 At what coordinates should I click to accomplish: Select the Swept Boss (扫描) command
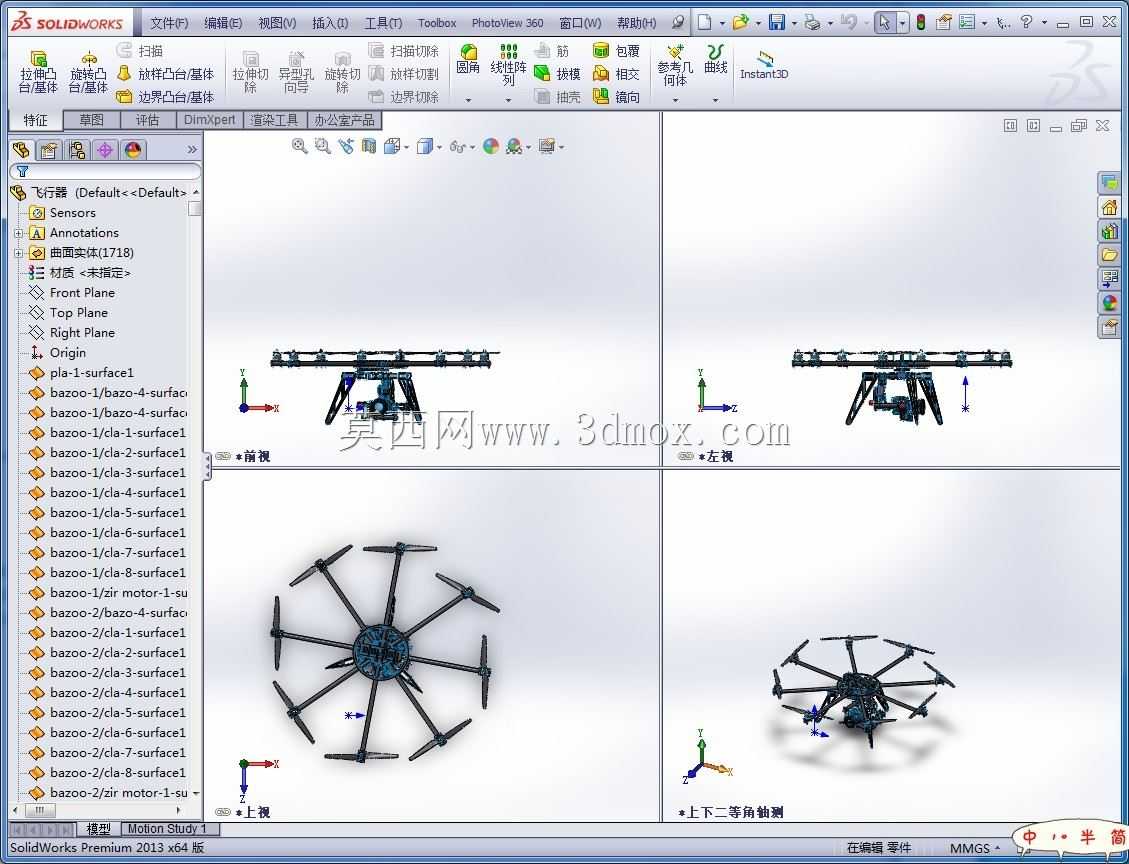tap(140, 50)
